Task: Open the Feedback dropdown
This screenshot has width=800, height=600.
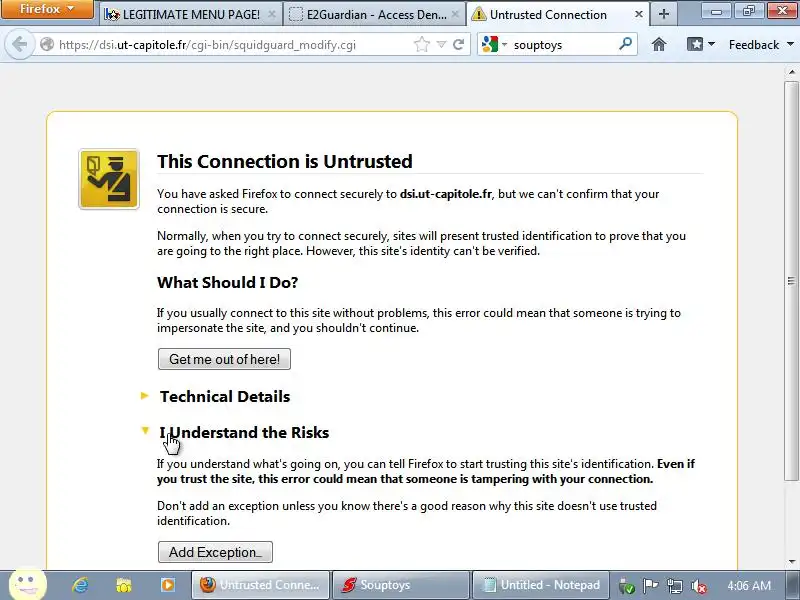Action: point(761,45)
